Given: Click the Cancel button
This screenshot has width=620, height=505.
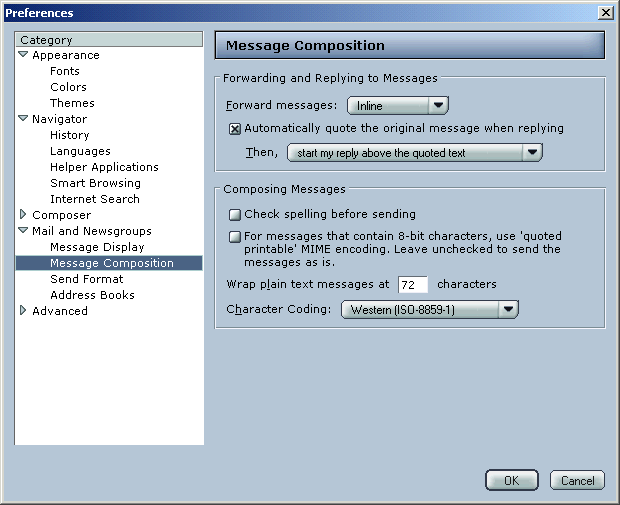Looking at the screenshot, I should [577, 480].
